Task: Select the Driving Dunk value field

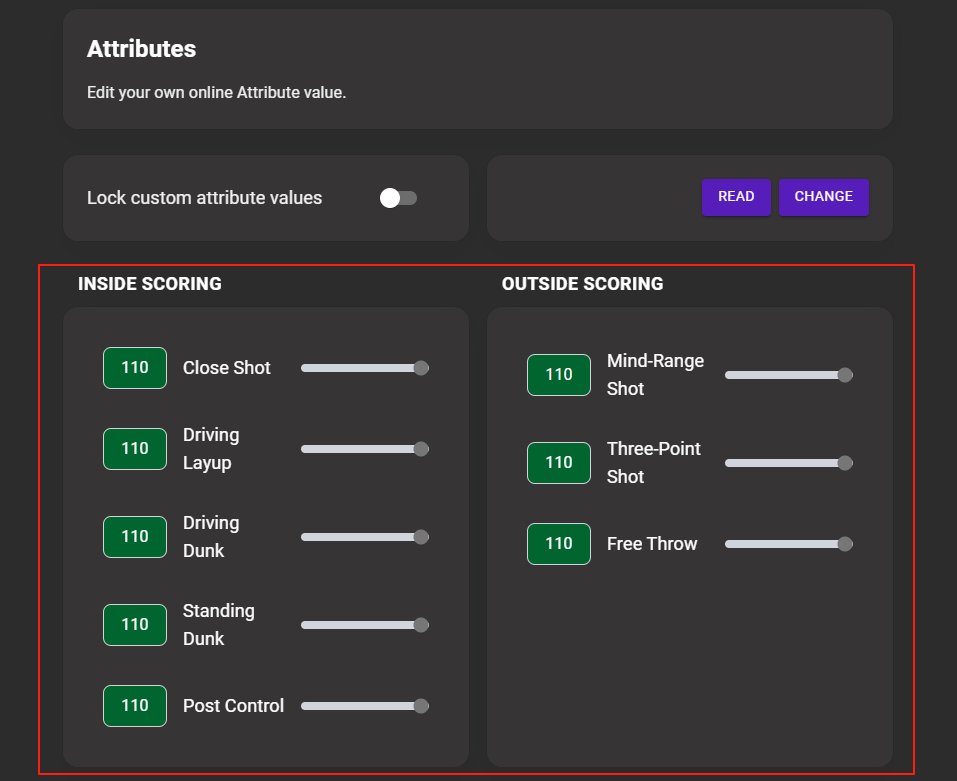Action: (x=135, y=537)
